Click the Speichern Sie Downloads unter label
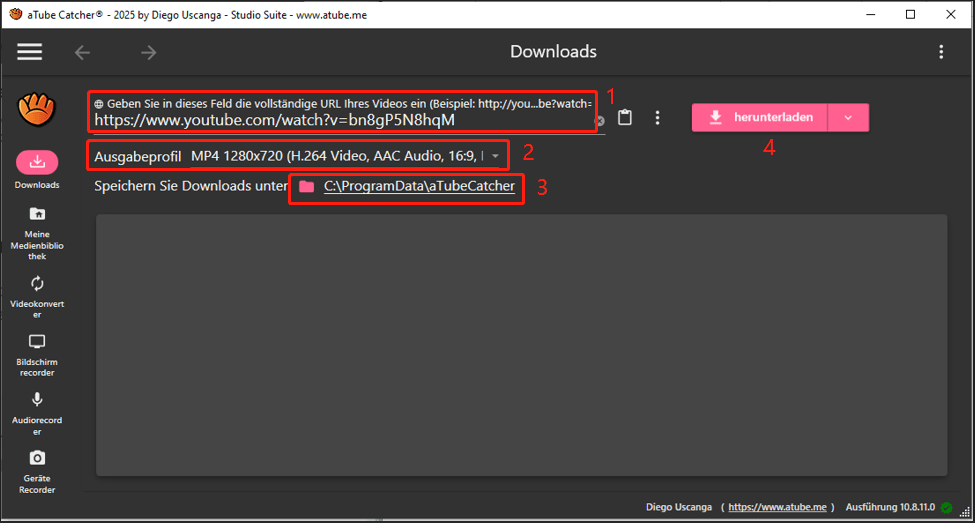Screen dimensions: 975x523 pos(191,186)
